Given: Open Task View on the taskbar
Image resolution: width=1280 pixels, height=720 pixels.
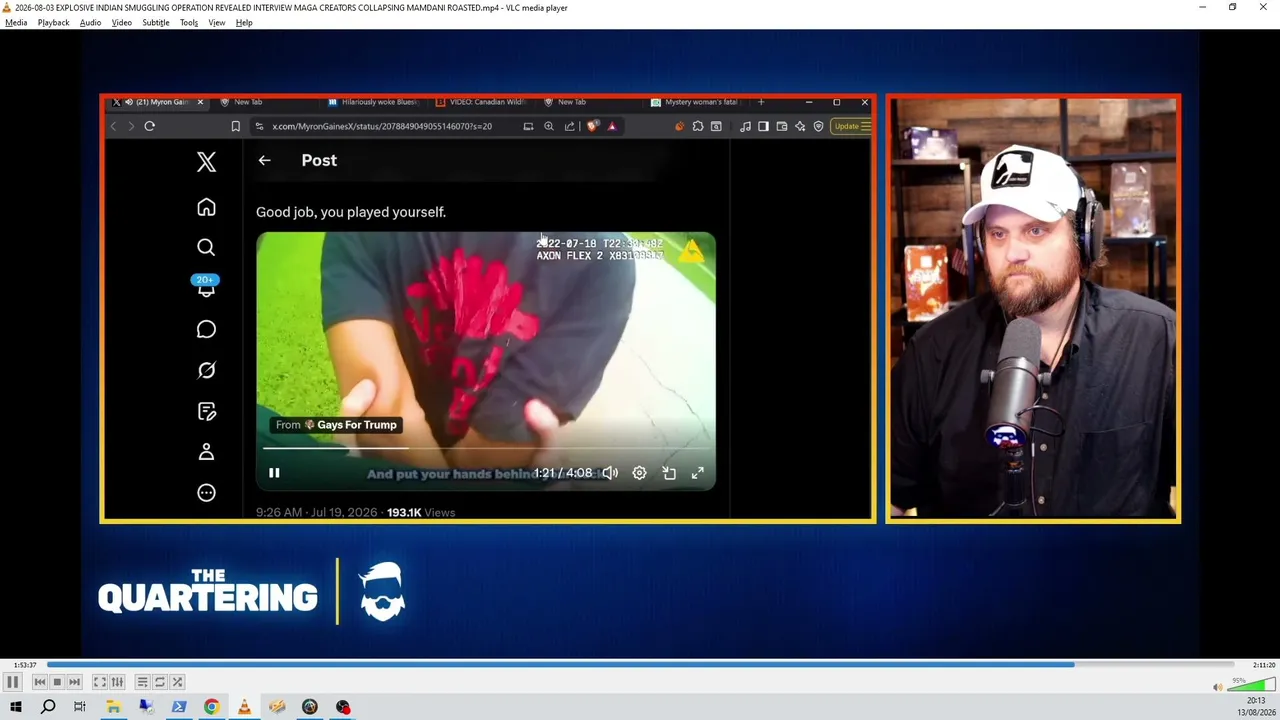Looking at the screenshot, I should tap(80, 707).
